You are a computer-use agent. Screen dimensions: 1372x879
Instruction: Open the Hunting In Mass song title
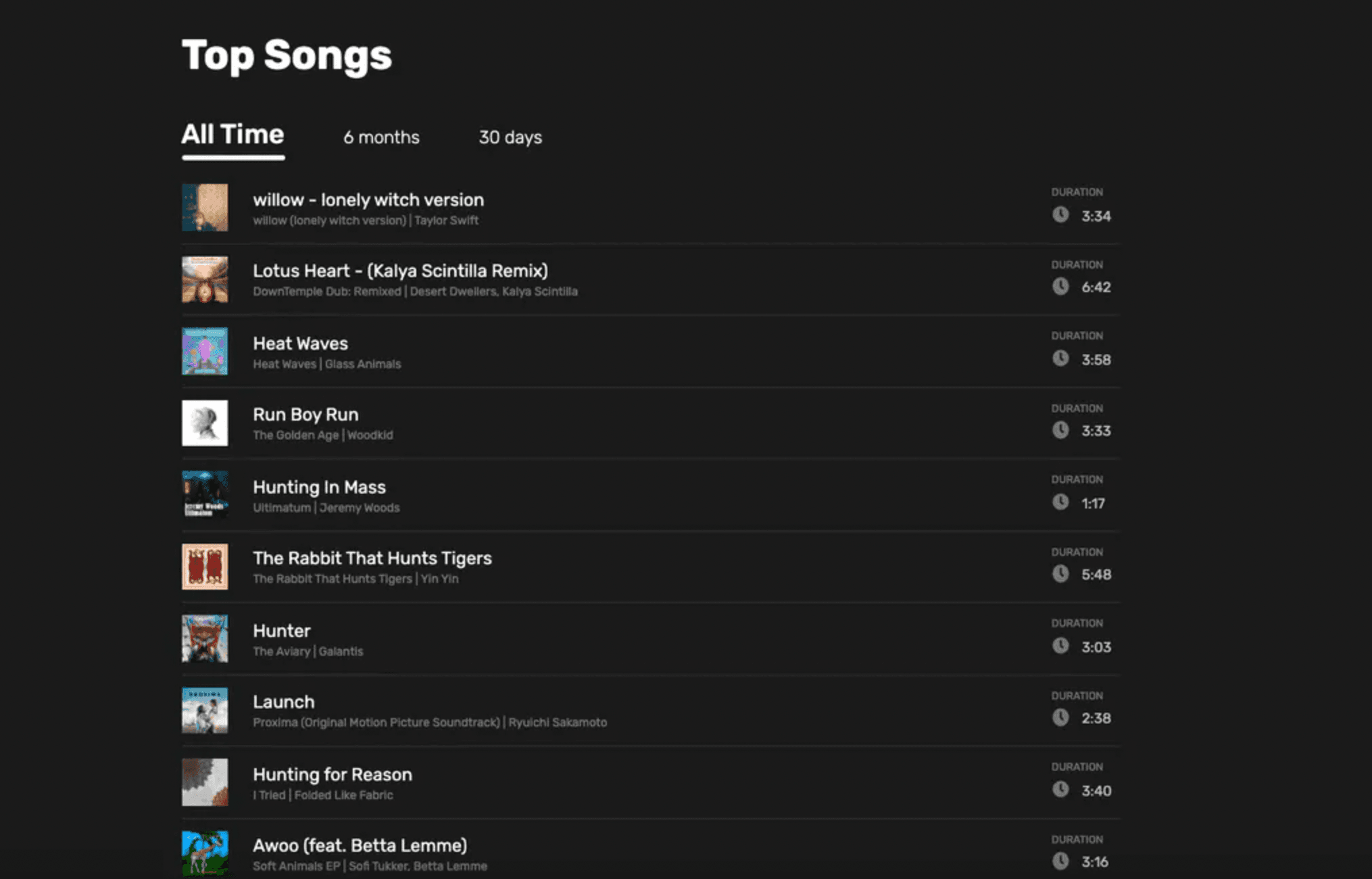click(x=319, y=488)
